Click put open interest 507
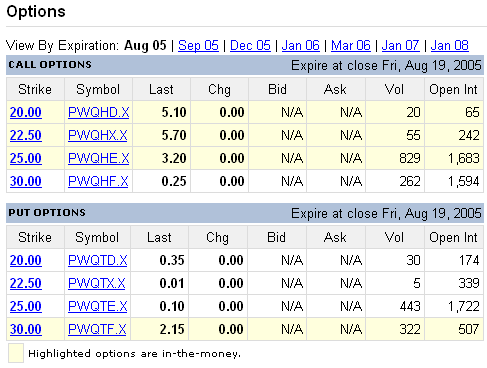Image resolution: width=487 pixels, height=368 pixels. coord(469,329)
